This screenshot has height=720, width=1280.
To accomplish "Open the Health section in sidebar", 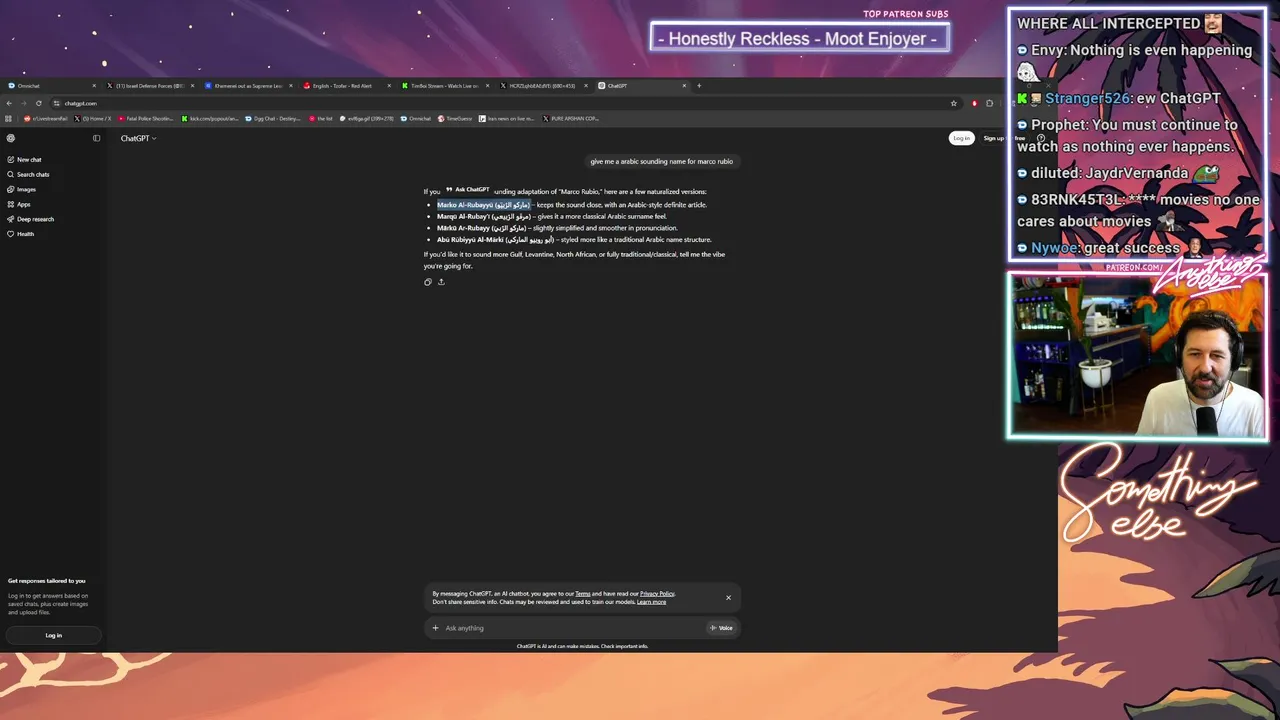I will [x=20, y=234].
